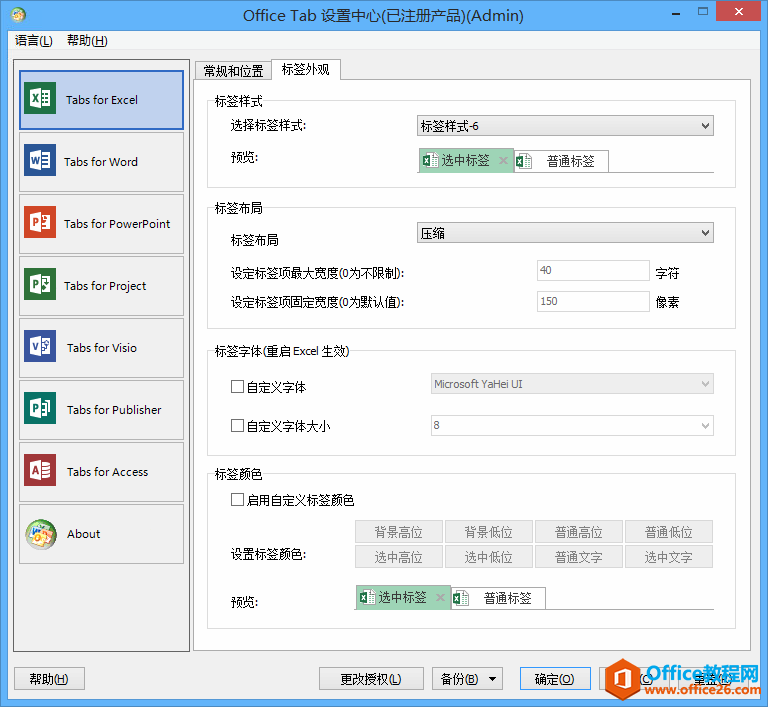Click 选中标签 in color preview
This screenshot has width=768, height=707.
(403, 597)
